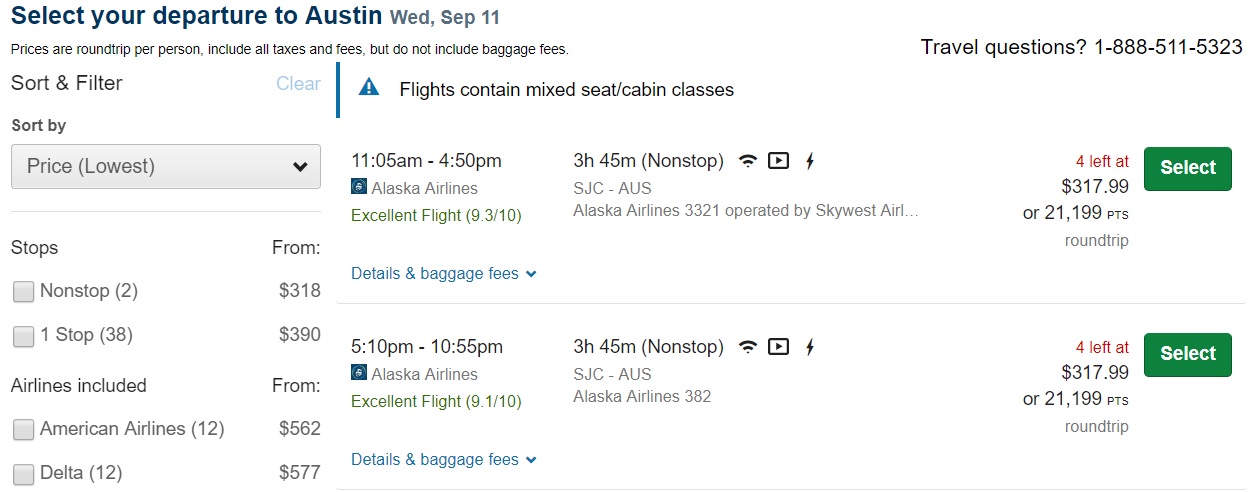Click in-flight entertainment icon on 11:05am flight
The height and width of the screenshot is (492, 1251).
[779, 161]
